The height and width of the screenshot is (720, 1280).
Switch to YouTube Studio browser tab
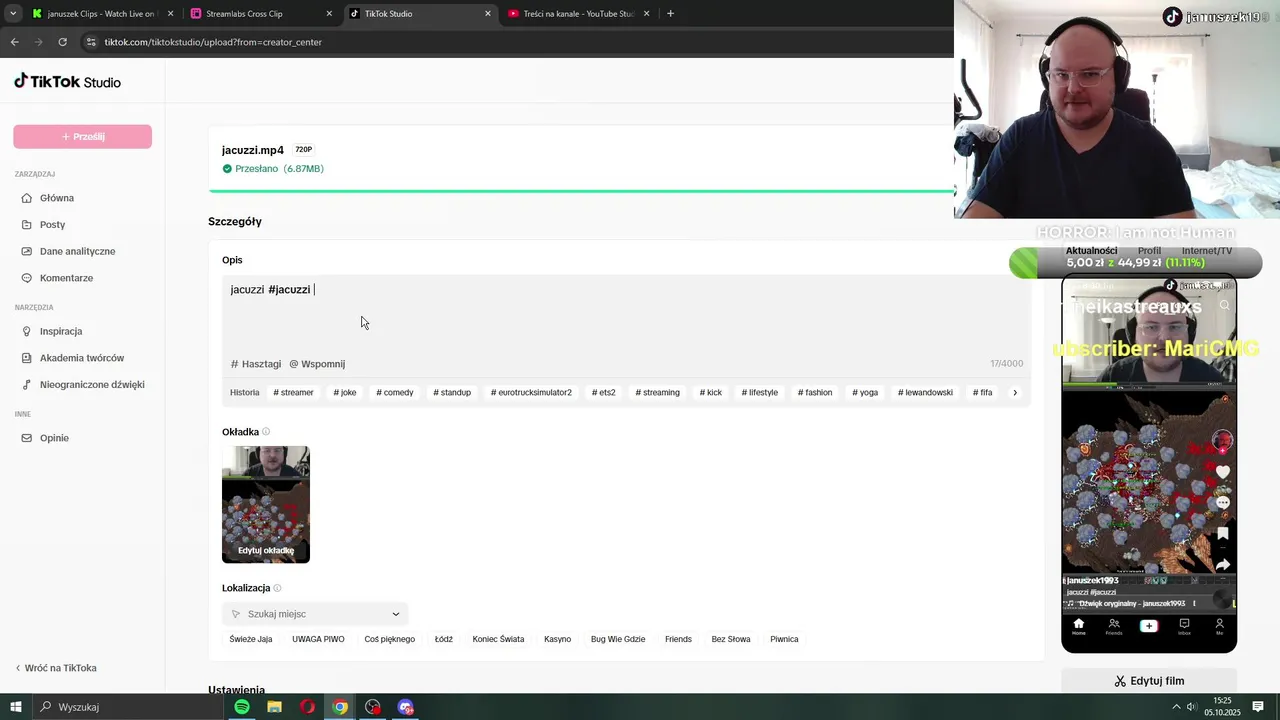(x=579, y=14)
